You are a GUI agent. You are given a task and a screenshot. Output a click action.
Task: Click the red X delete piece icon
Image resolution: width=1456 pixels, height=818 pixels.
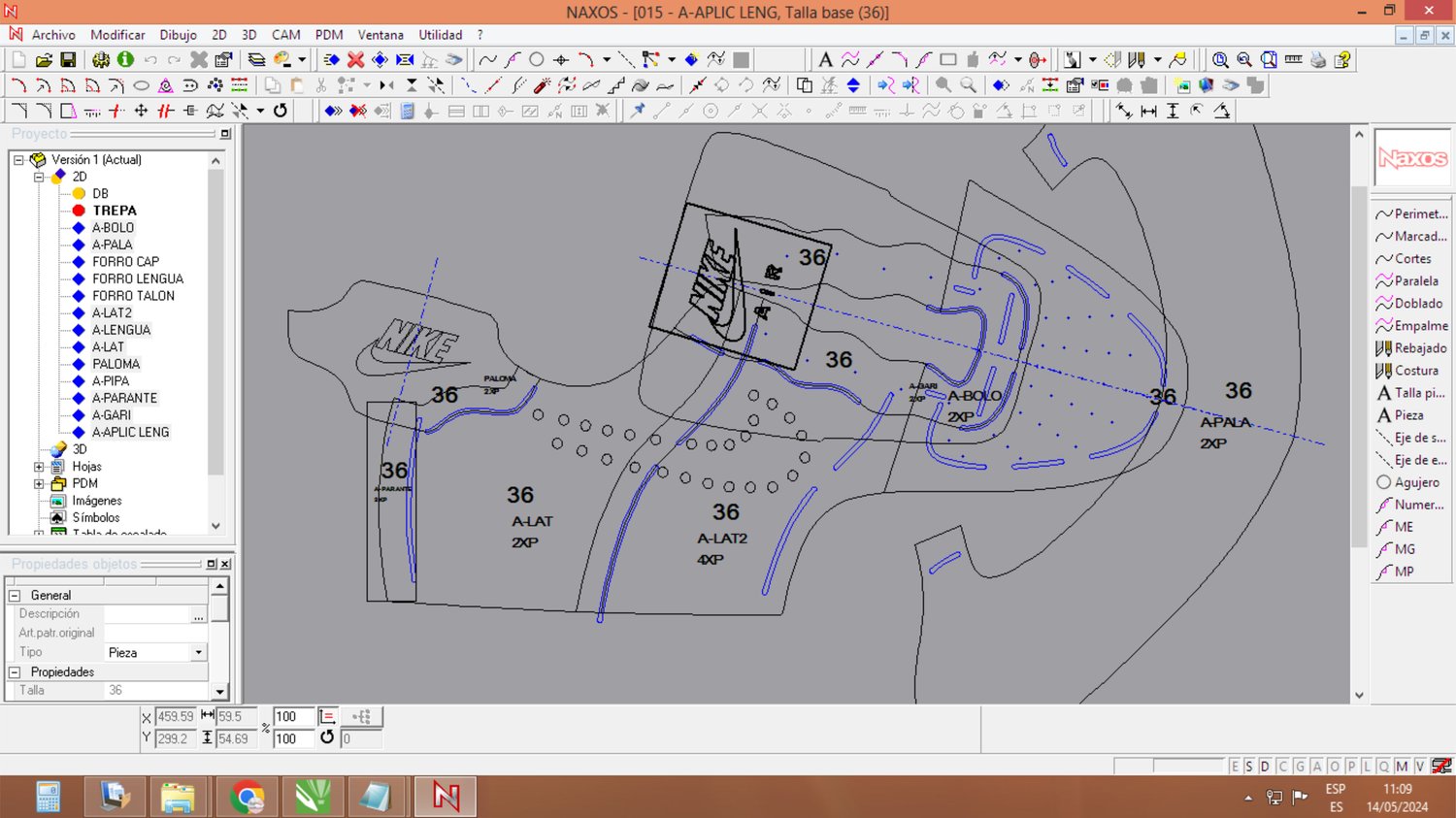(356, 60)
